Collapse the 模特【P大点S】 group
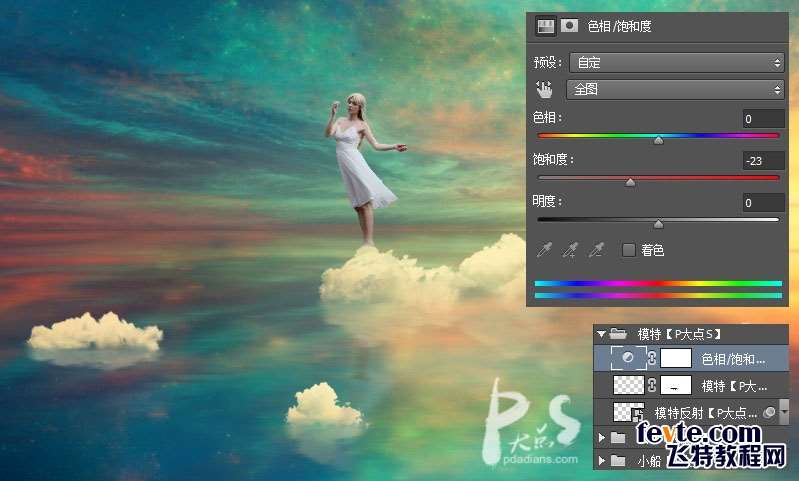Image resolution: width=799 pixels, height=481 pixels. point(601,334)
